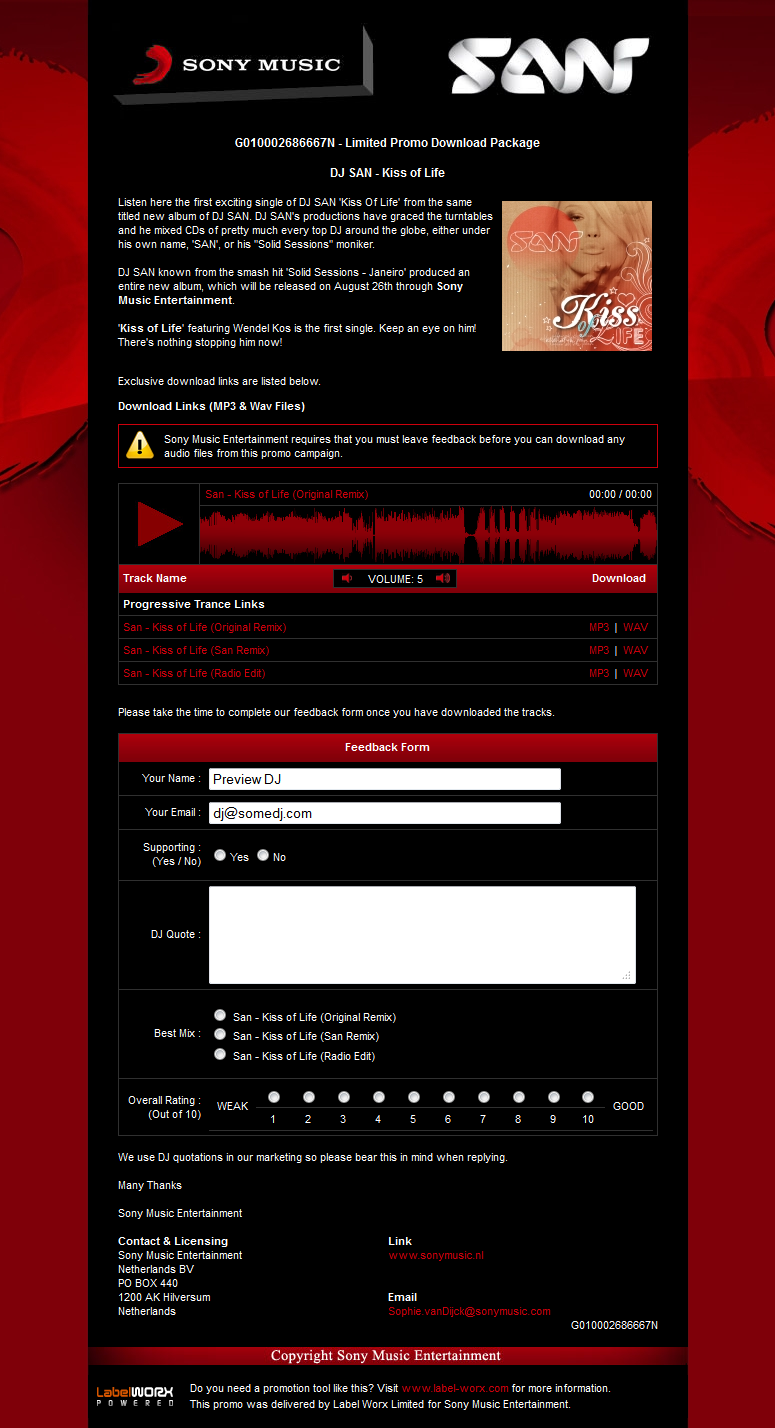The image size is (775, 1428).
Task: Open Radio Edit track link in list
Action: 194,674
